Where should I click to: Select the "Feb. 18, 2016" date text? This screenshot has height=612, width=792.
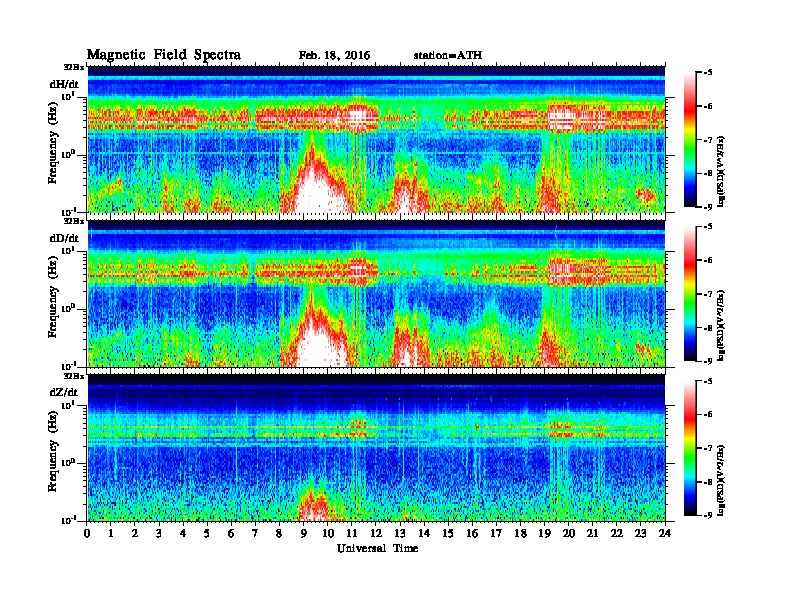point(334,55)
